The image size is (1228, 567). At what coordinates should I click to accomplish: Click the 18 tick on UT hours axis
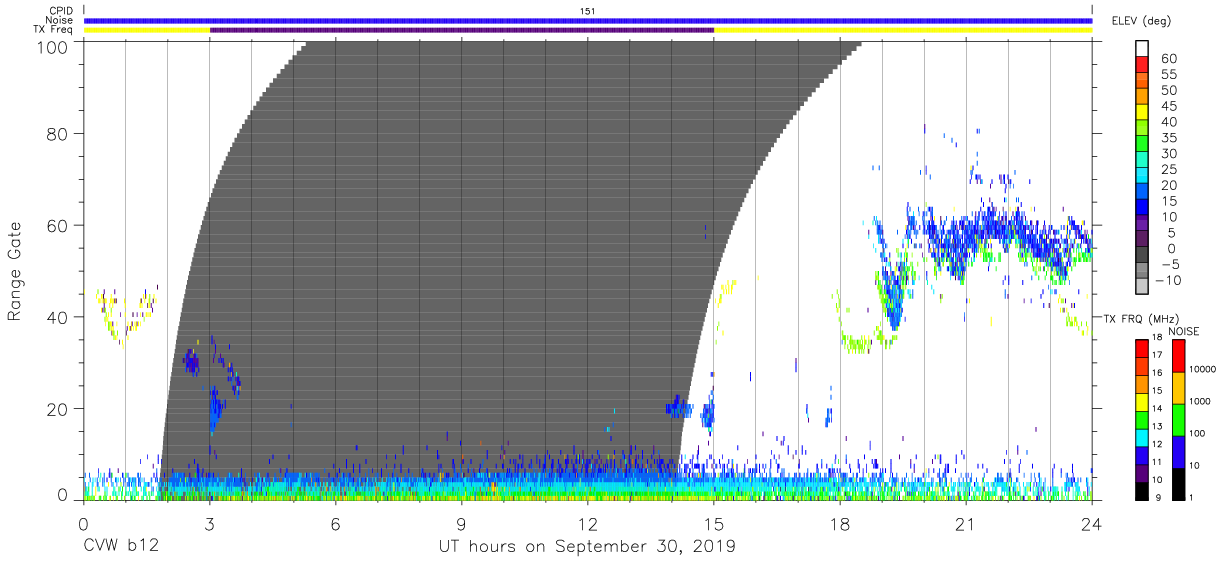coord(840,523)
